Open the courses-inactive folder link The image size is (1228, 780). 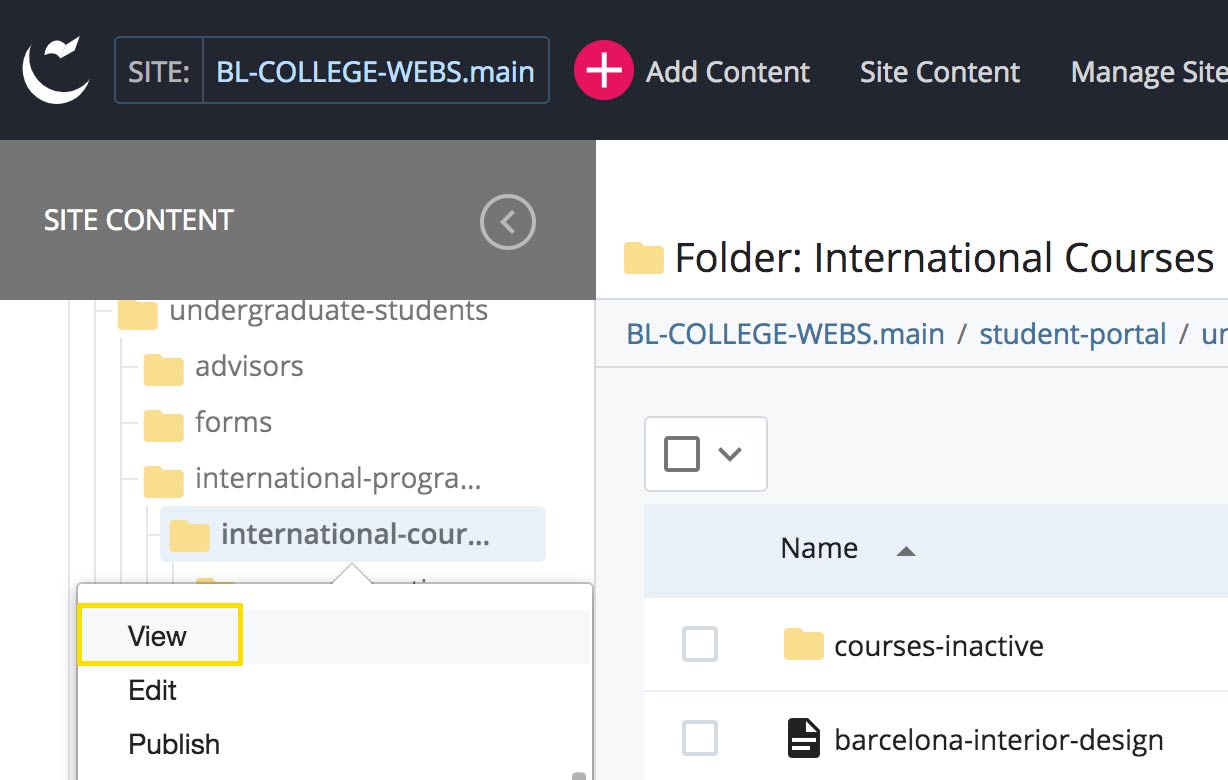(939, 645)
